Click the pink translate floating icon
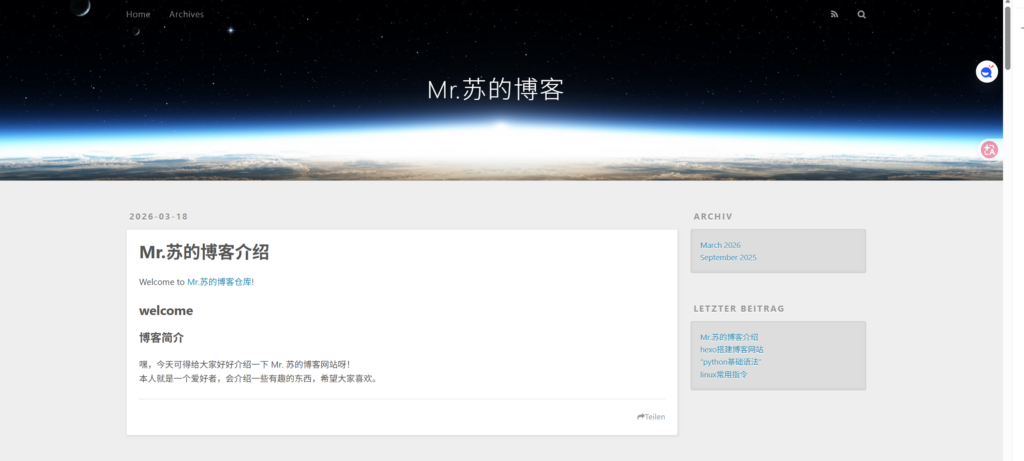This screenshot has height=461, width=1024. point(989,150)
